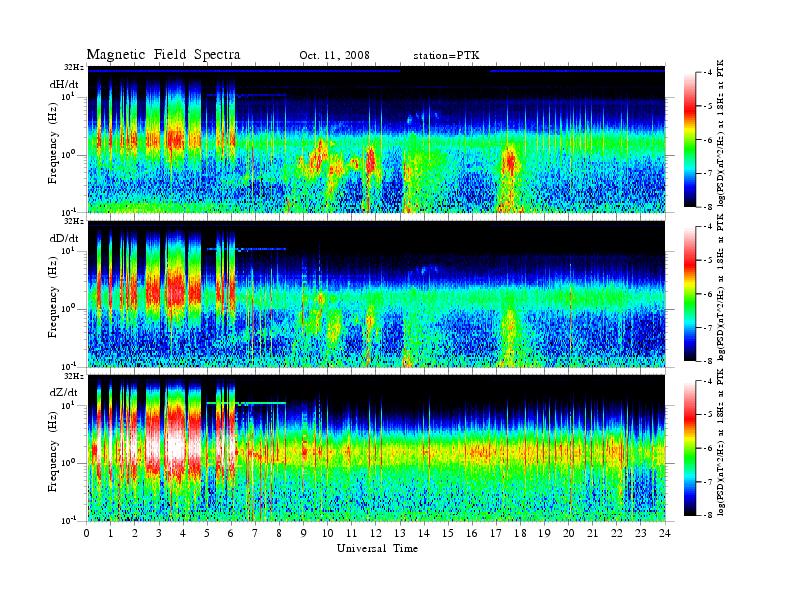The width and height of the screenshot is (792, 612).
Task: Click the "-6" value on the dH/dt color scale
Action: (x=706, y=140)
